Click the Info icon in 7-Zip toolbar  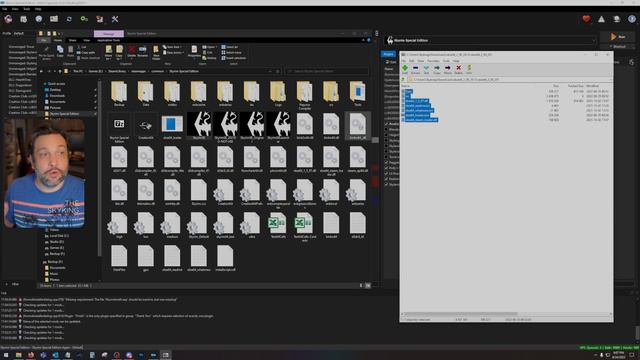tap(469, 69)
